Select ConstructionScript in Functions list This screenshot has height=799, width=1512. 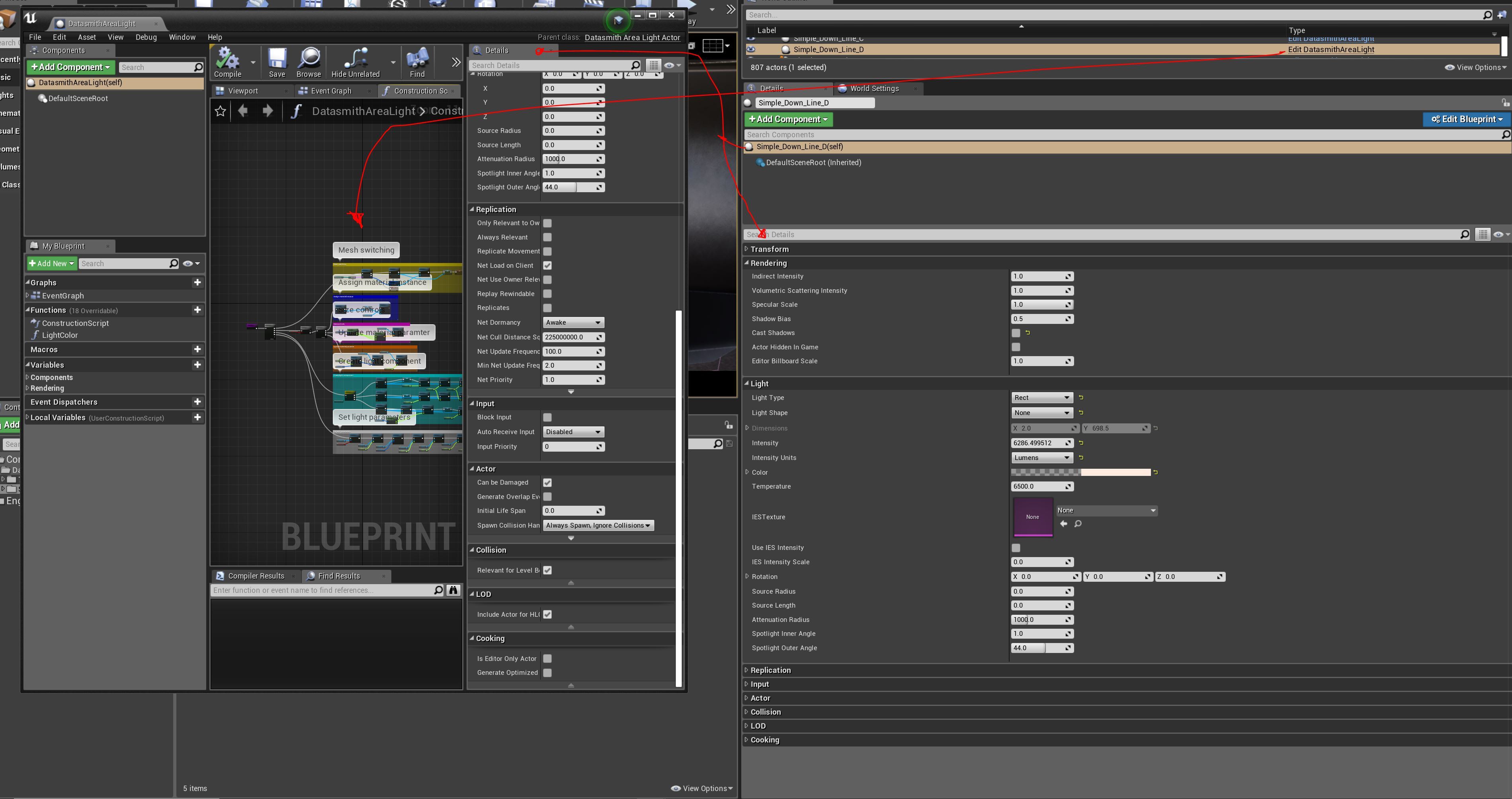(x=75, y=323)
